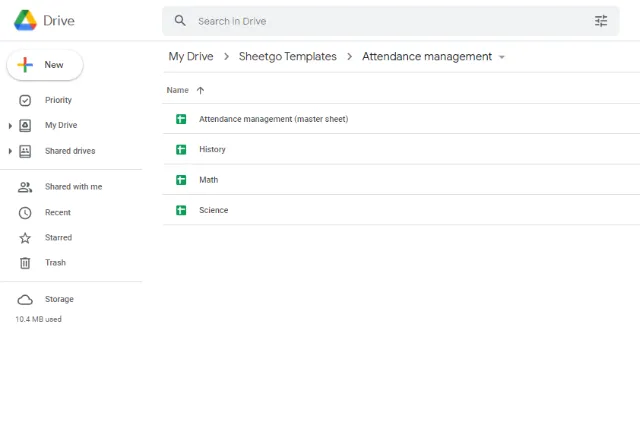Expand the Shared drives tree arrow

pyautogui.click(x=10, y=151)
